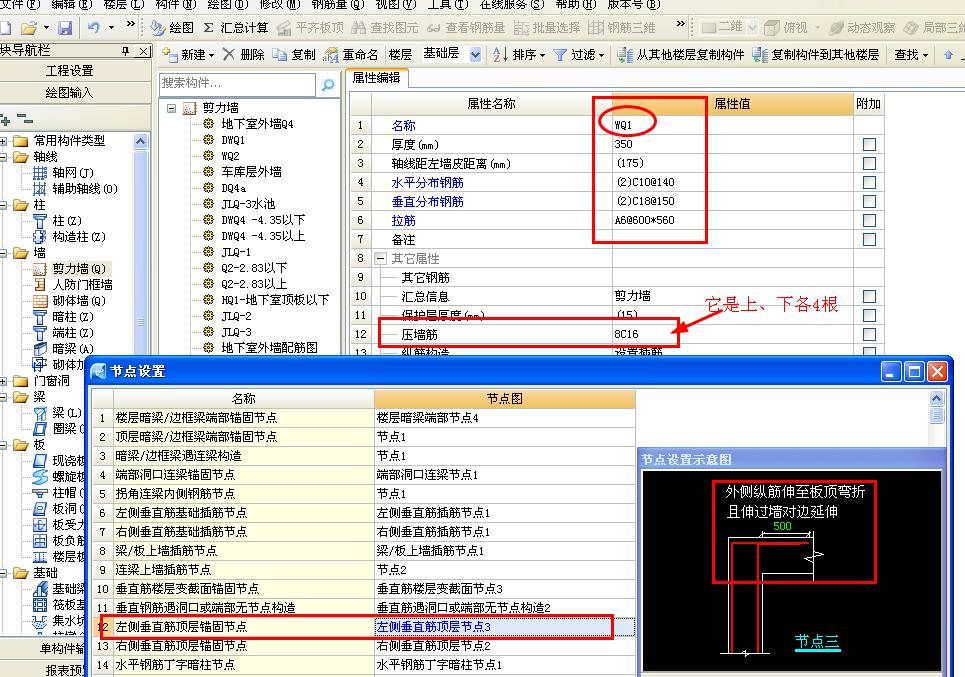Tick the 水平分布钢筋 附加 checkbox
Screen dimensions: 965x677
coord(869,182)
